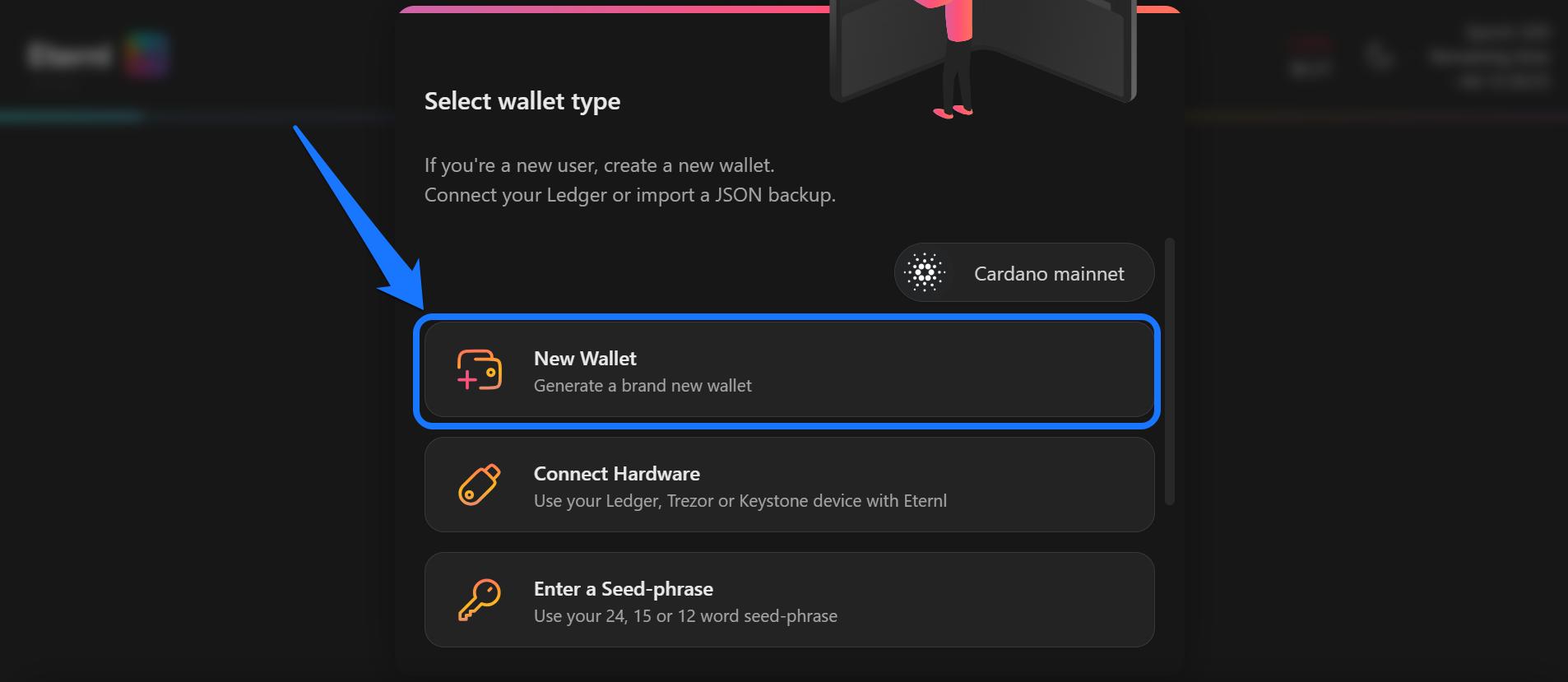Click the badge in the top-right corner
The height and width of the screenshot is (682, 1568).
(x=1312, y=52)
